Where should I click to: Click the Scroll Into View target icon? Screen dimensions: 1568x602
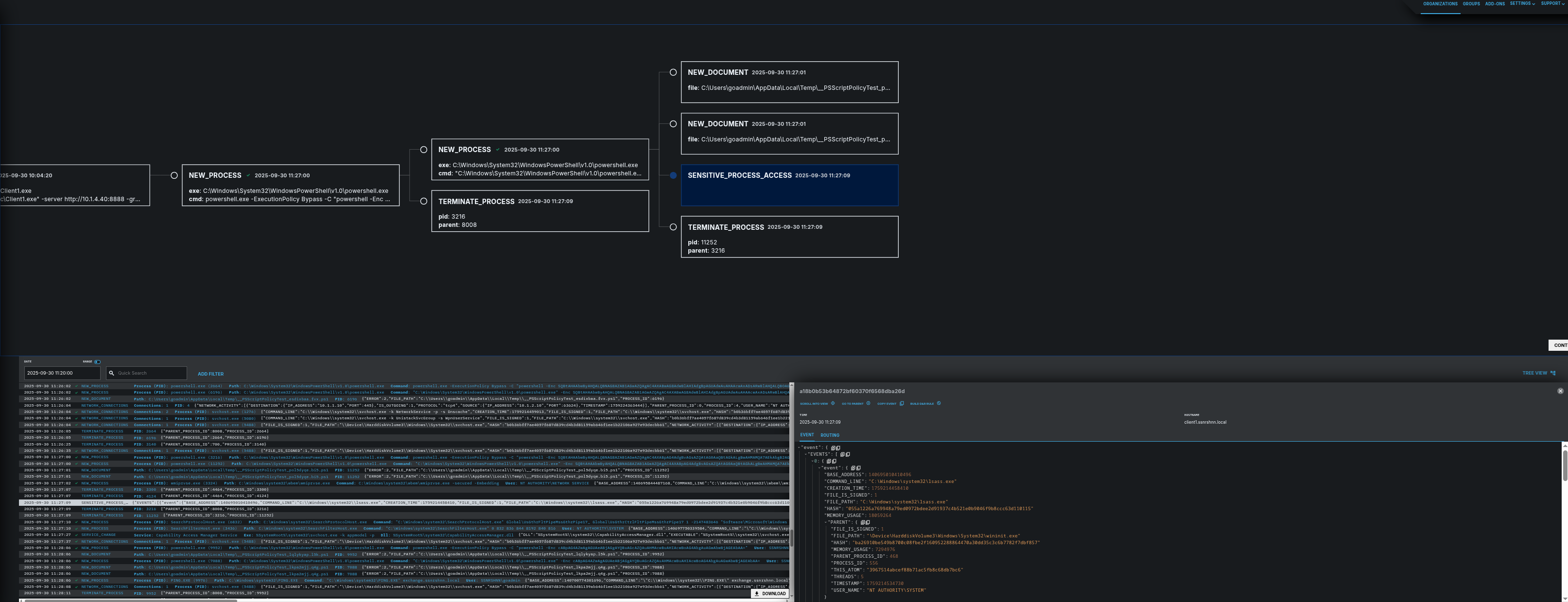pos(833,403)
